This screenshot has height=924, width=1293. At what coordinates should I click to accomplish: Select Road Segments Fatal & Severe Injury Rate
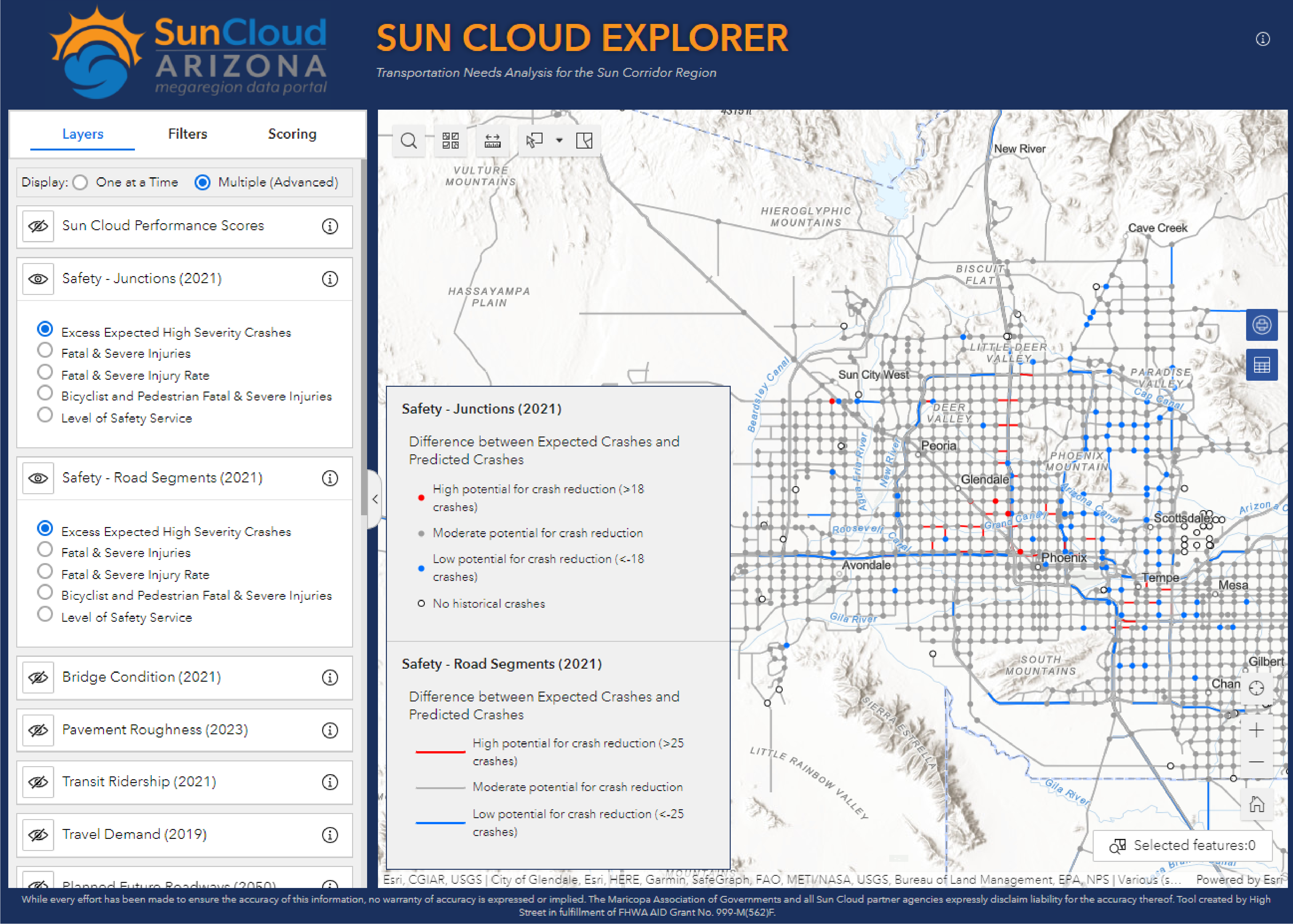pos(45,572)
